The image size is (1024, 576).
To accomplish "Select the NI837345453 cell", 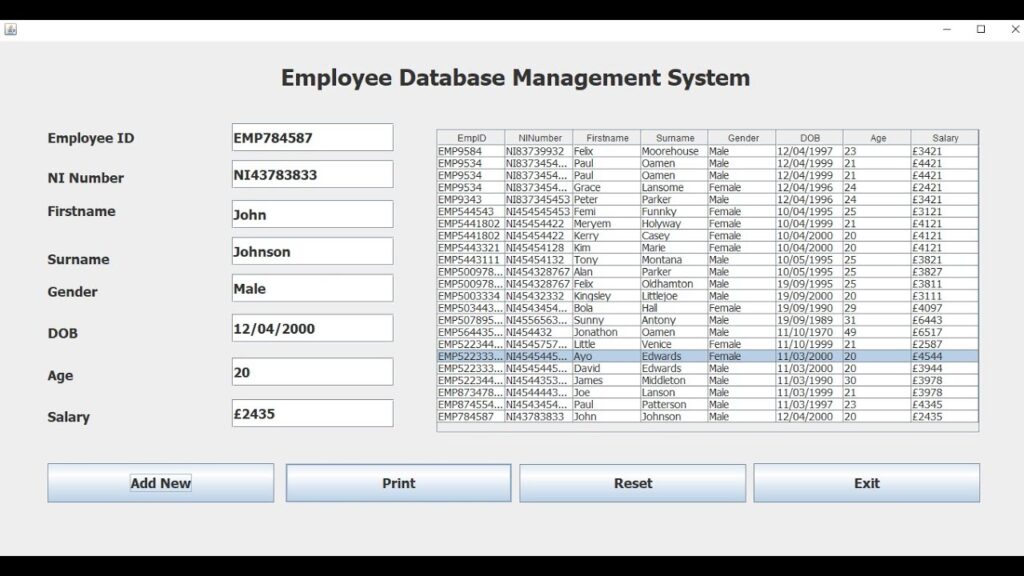I will click(539, 199).
